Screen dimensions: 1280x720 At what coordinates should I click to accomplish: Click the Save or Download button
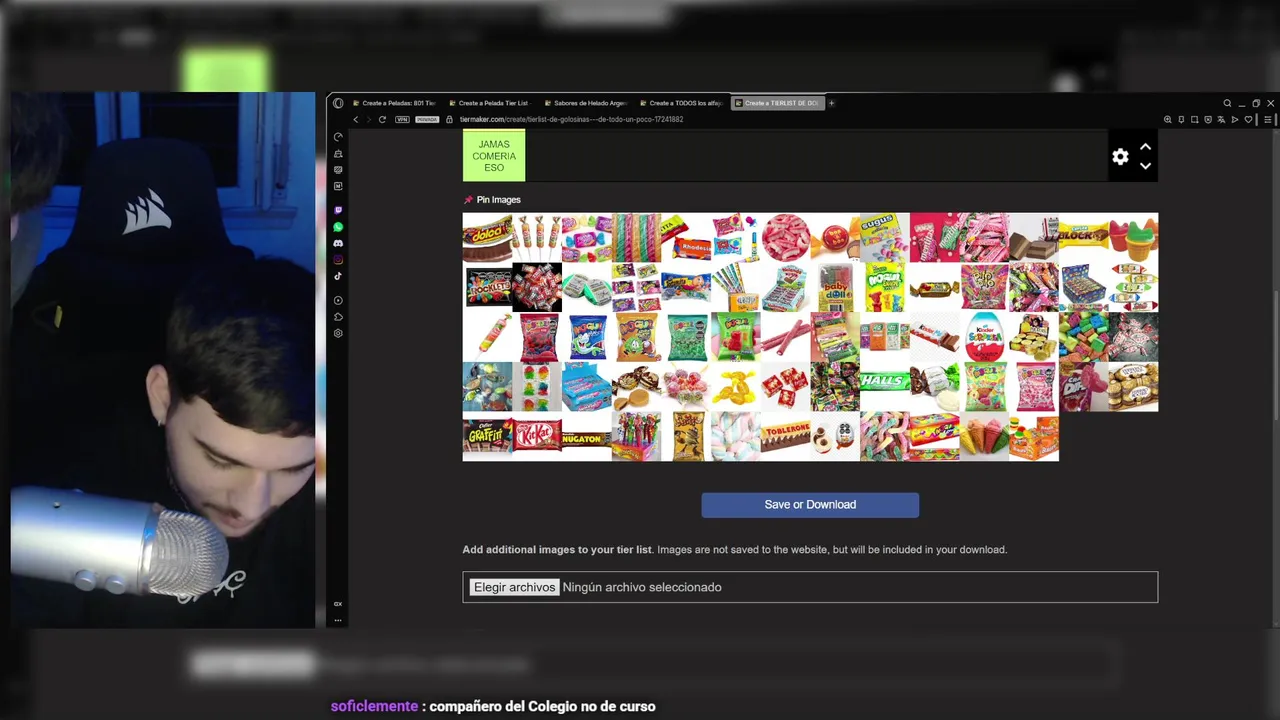click(x=810, y=505)
